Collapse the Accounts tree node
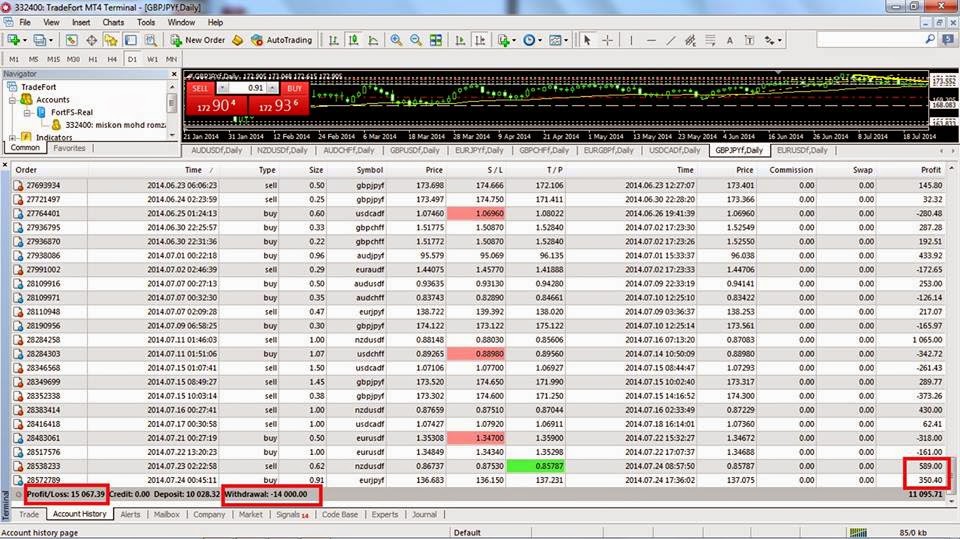Image resolution: width=960 pixels, height=539 pixels. (12, 100)
